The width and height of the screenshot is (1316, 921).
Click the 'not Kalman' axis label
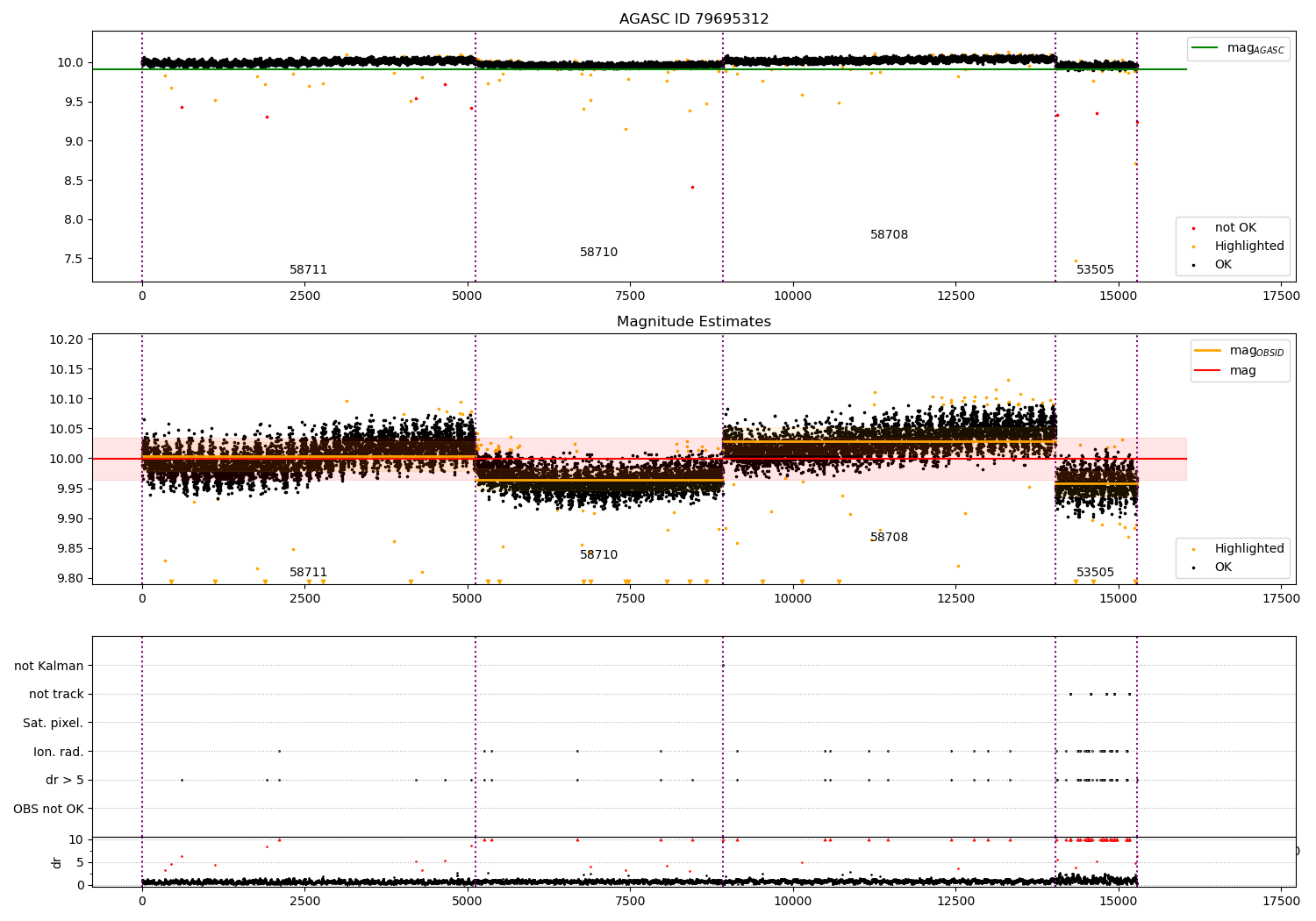[x=49, y=666]
